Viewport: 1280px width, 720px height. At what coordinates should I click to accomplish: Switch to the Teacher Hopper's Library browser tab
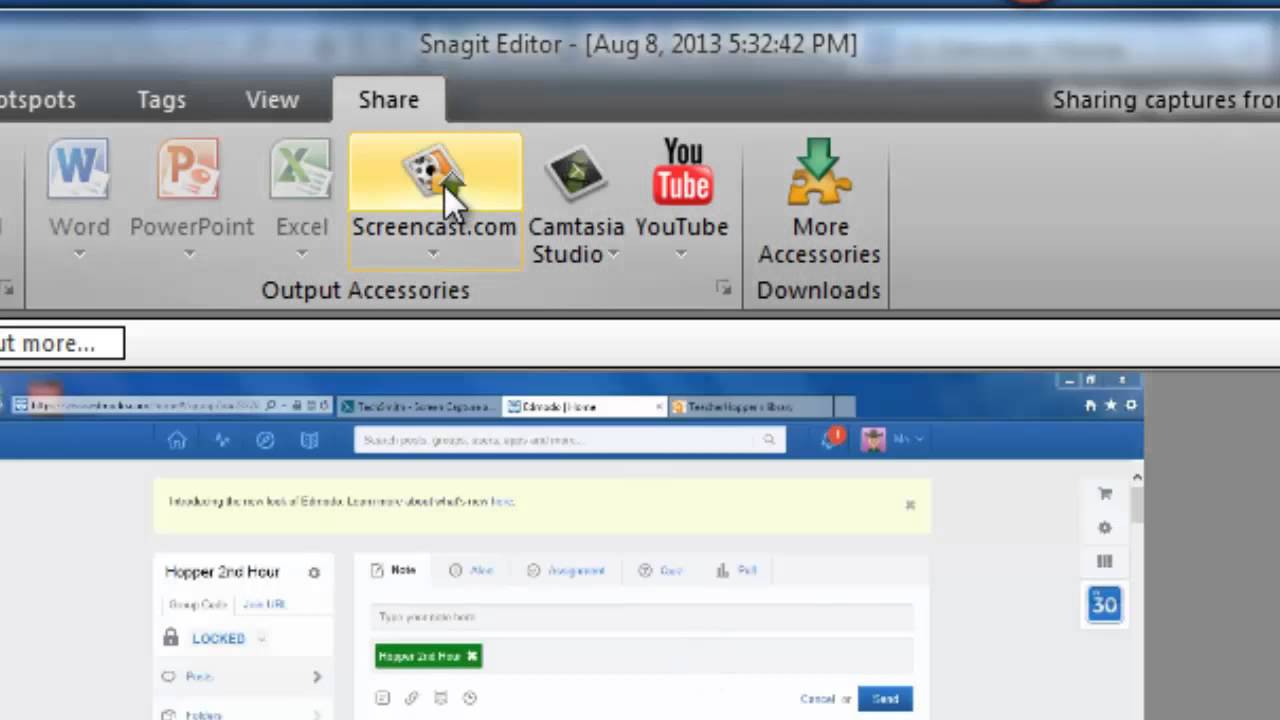point(750,406)
